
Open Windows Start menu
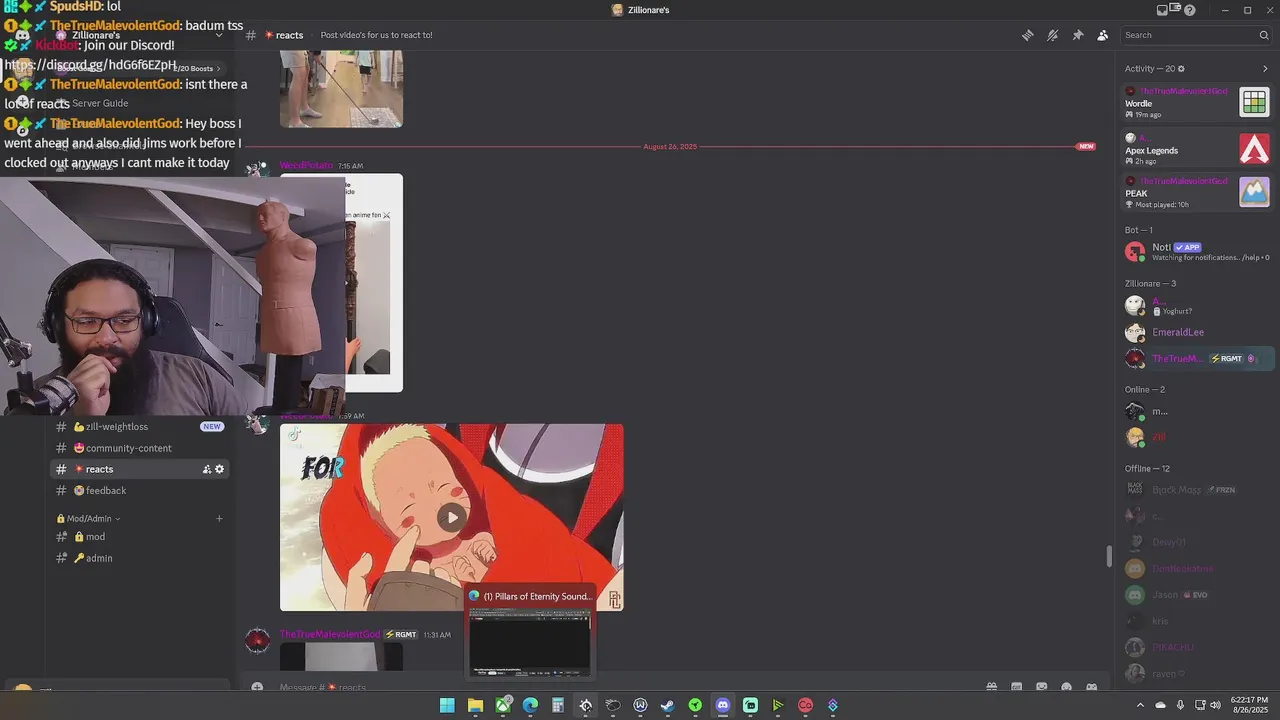pos(447,705)
